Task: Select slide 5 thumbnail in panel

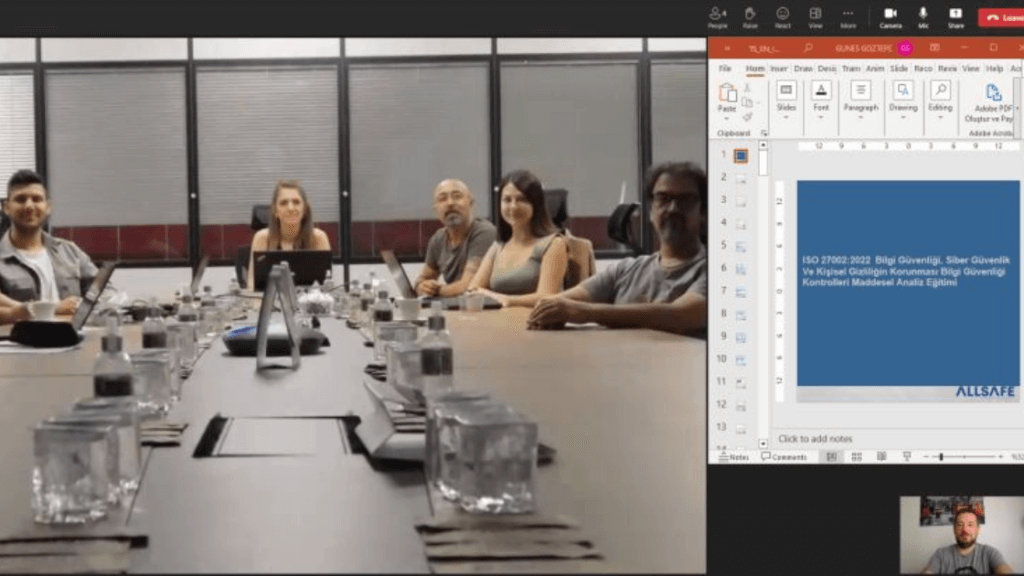Action: pyautogui.click(x=741, y=245)
